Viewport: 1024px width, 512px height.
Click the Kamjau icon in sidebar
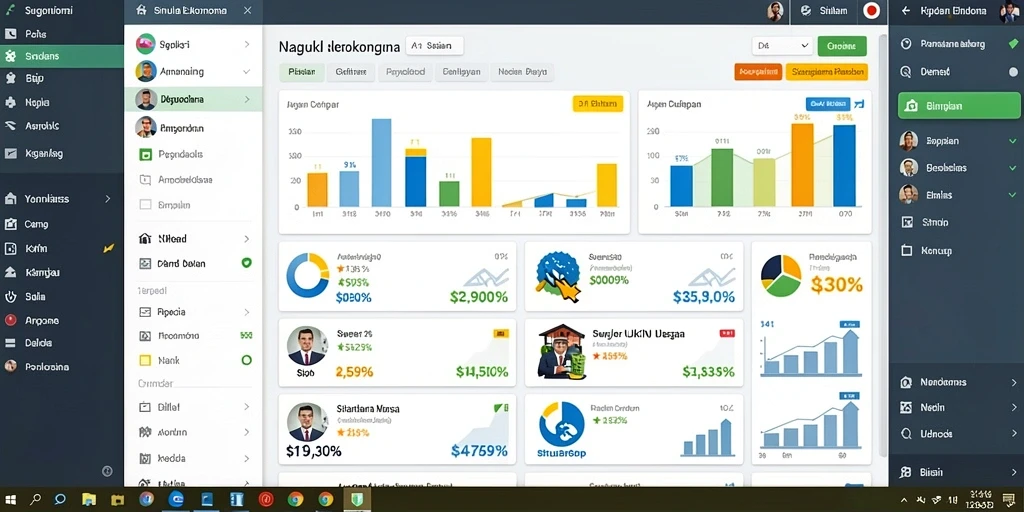click(x=10, y=272)
